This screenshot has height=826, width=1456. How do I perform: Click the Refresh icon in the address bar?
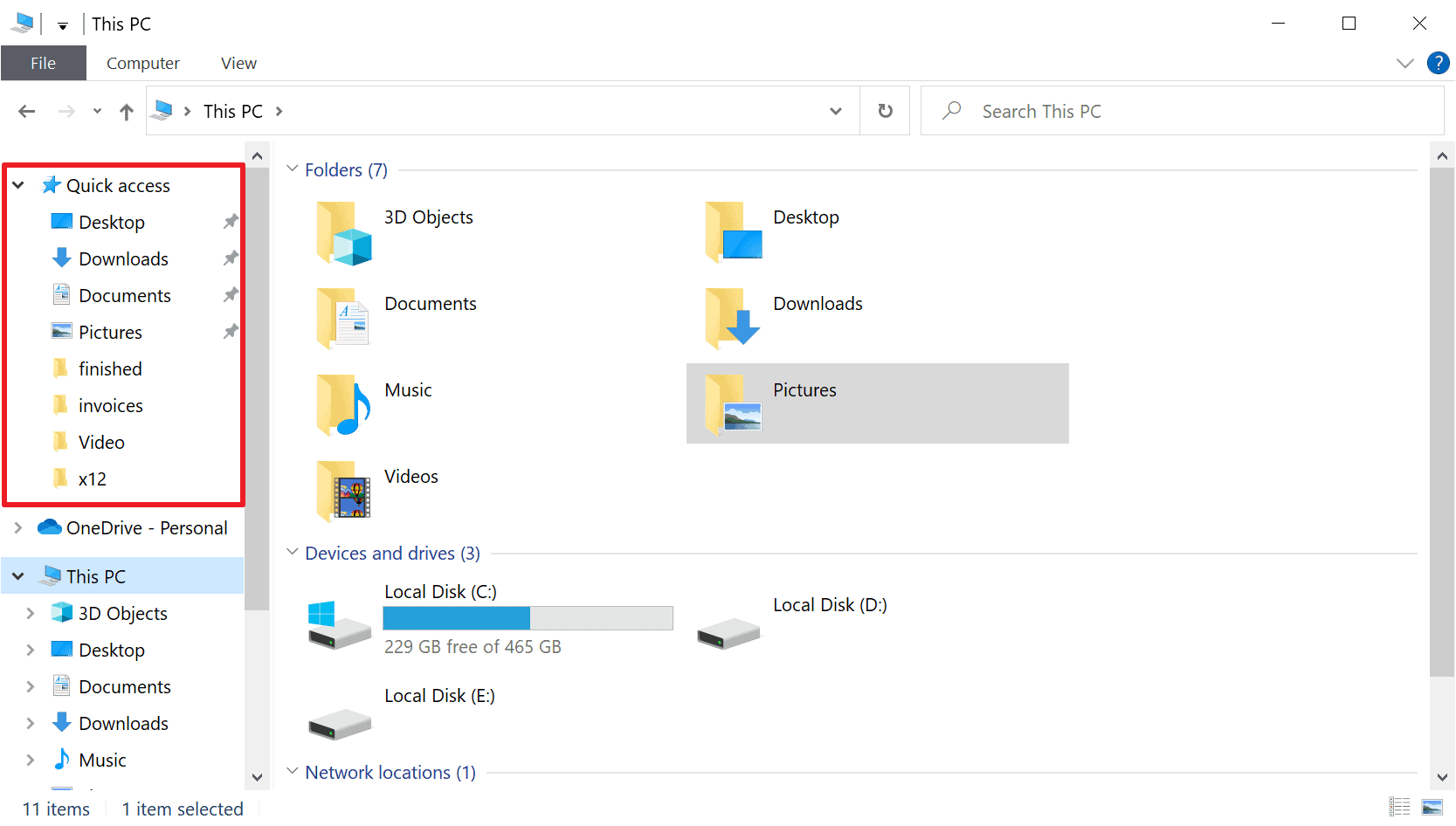click(x=885, y=111)
